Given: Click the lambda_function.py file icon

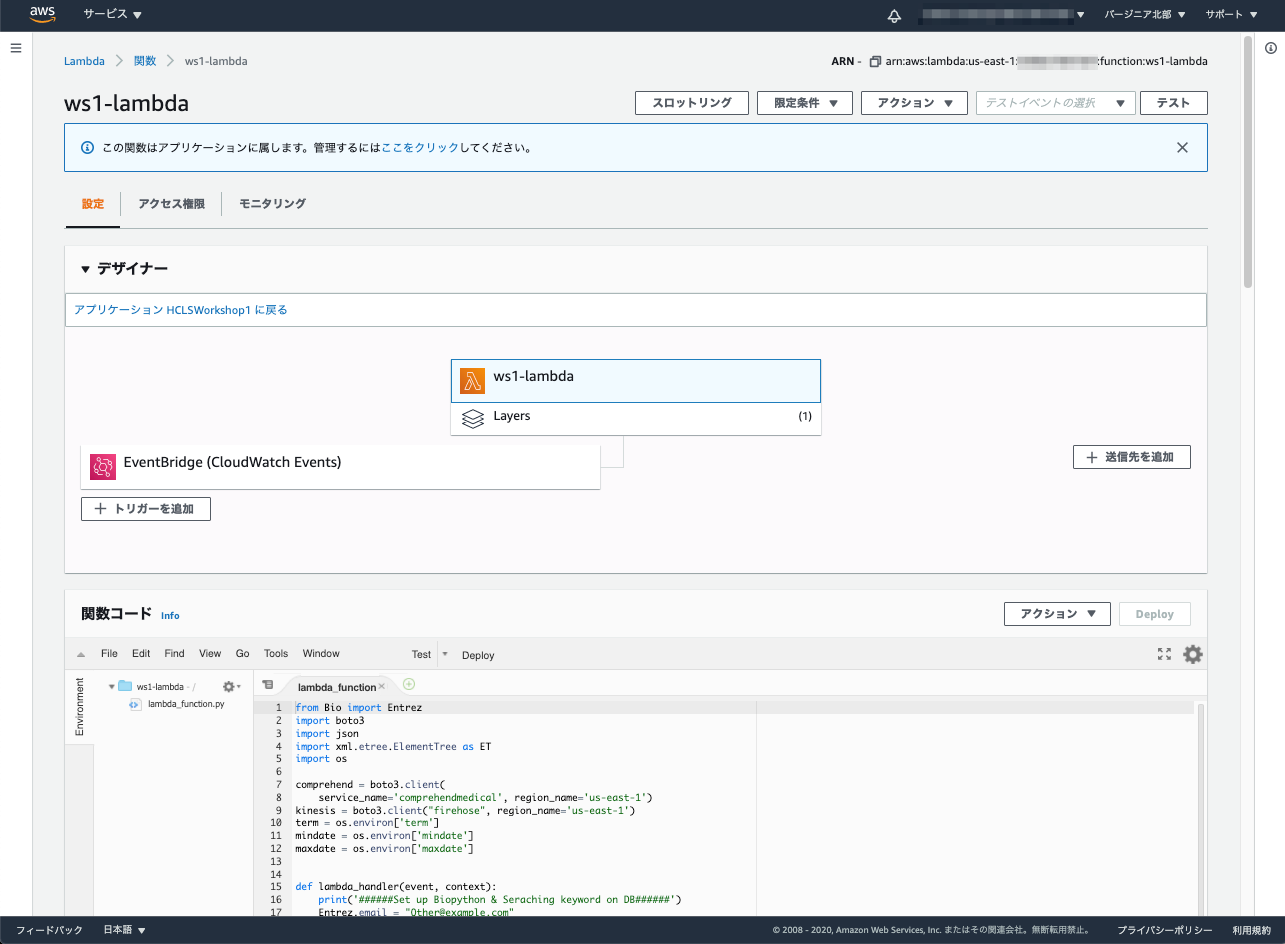Looking at the screenshot, I should [135, 704].
